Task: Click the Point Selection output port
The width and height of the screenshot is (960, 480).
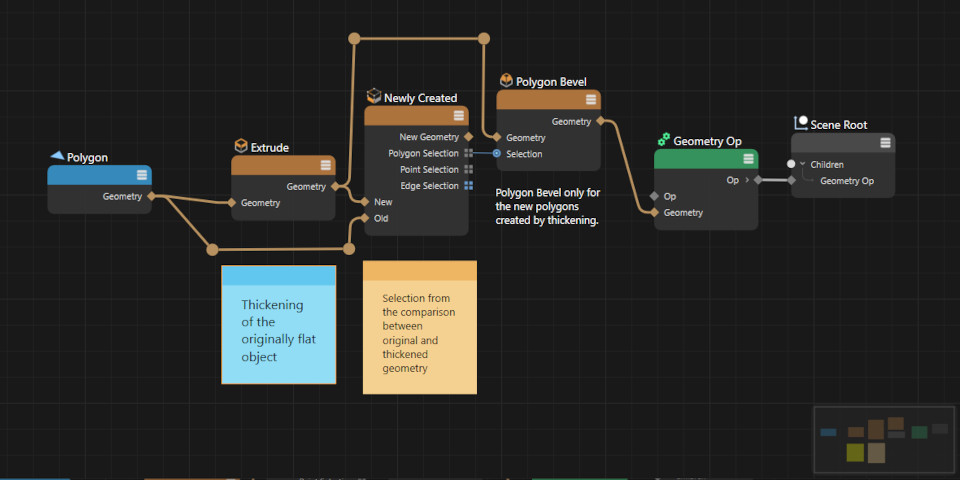Action: coord(468,169)
